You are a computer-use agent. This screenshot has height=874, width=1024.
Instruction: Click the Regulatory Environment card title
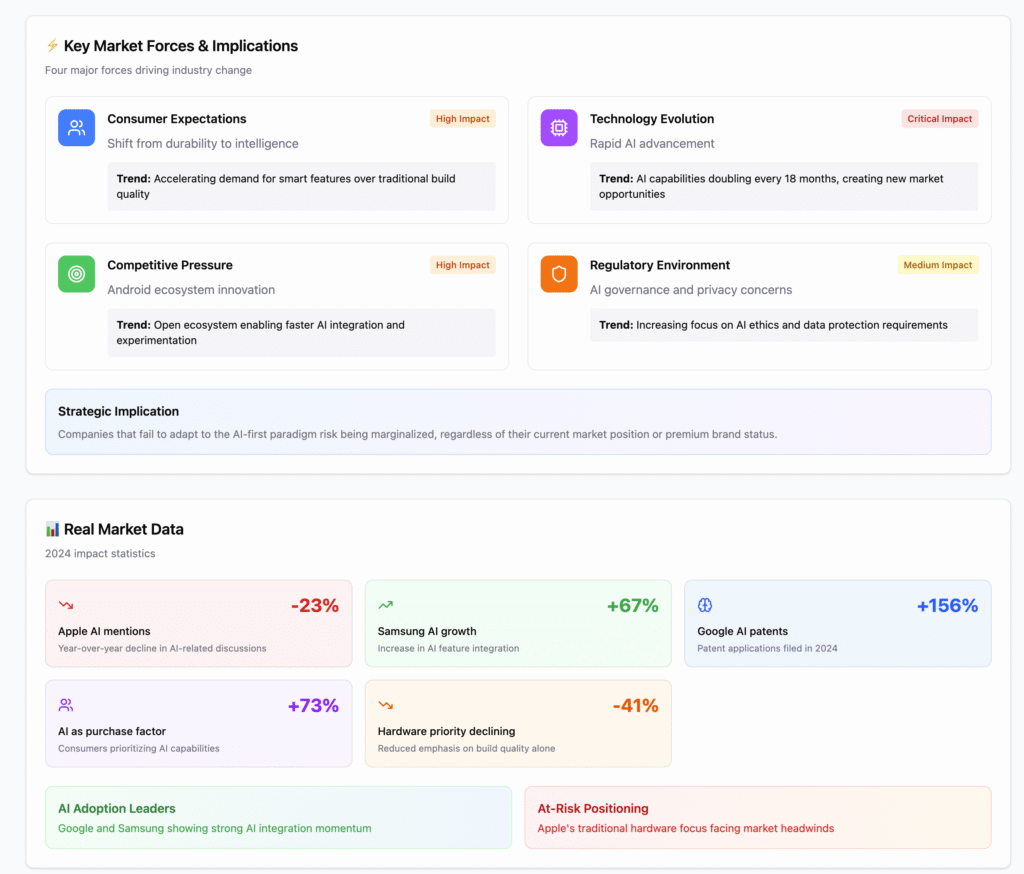(660, 265)
